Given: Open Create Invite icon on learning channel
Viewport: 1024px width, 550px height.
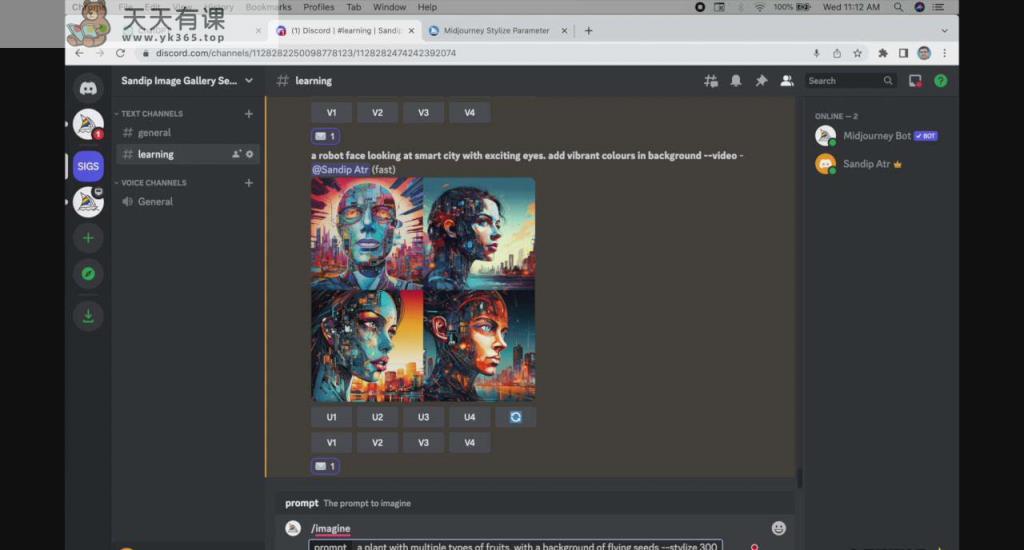Looking at the screenshot, I should (236, 154).
